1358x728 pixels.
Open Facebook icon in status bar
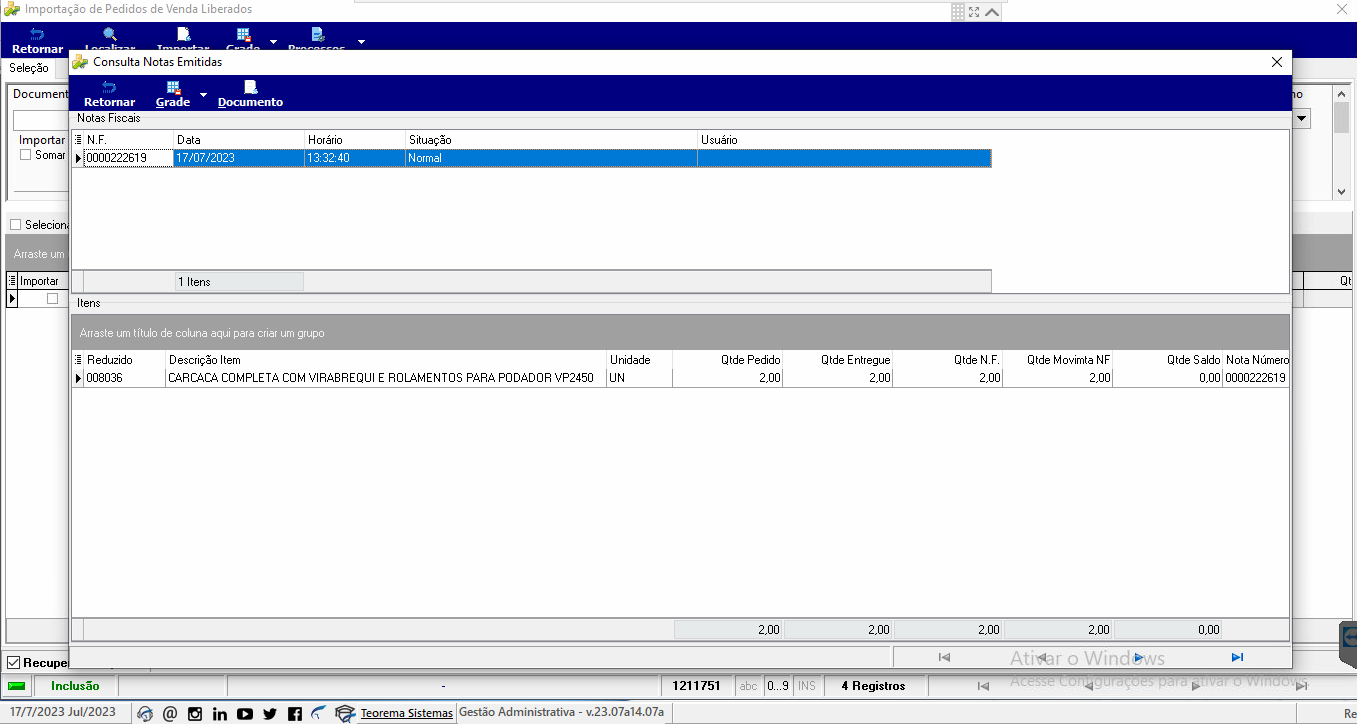(x=295, y=714)
